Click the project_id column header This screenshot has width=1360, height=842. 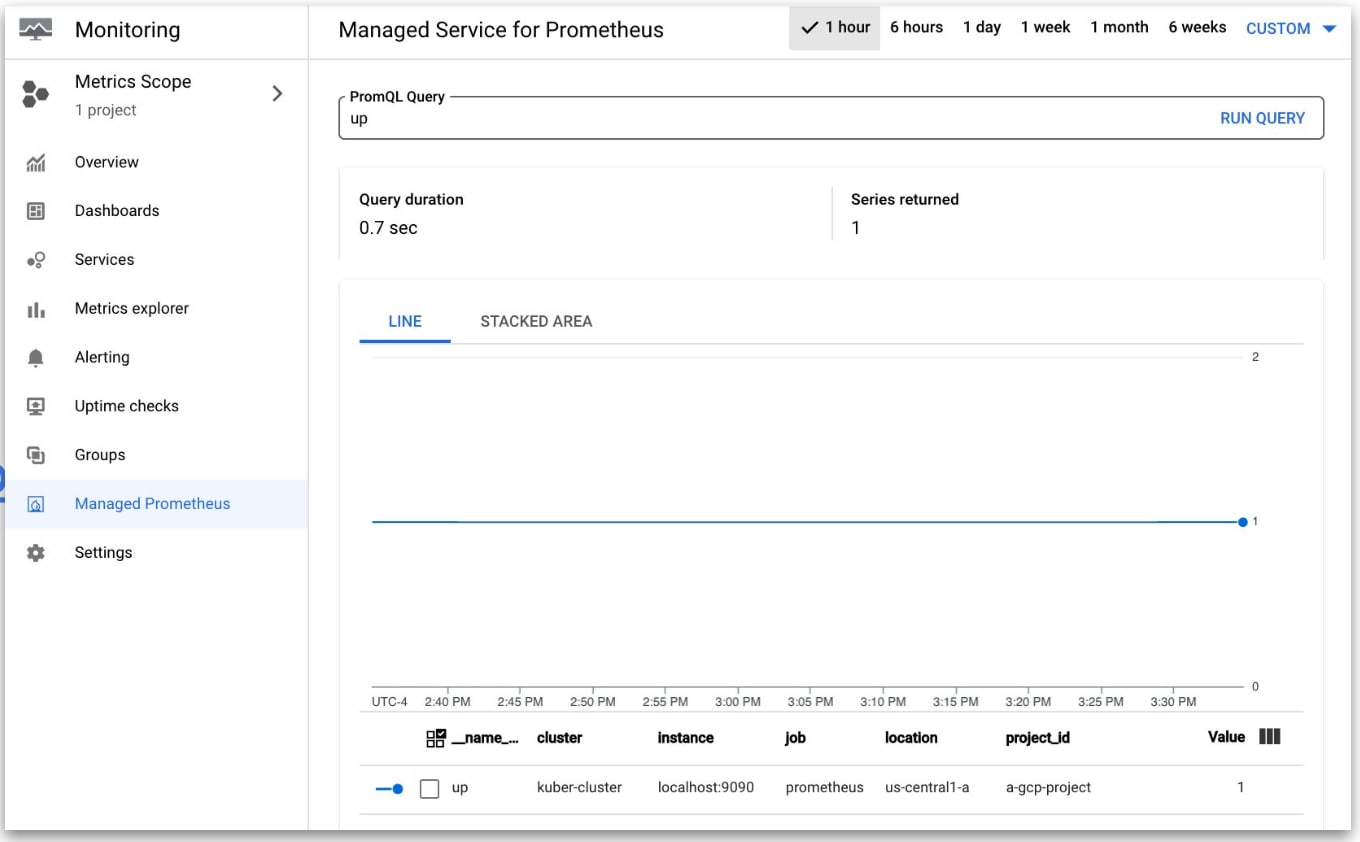pyautogui.click(x=1038, y=738)
